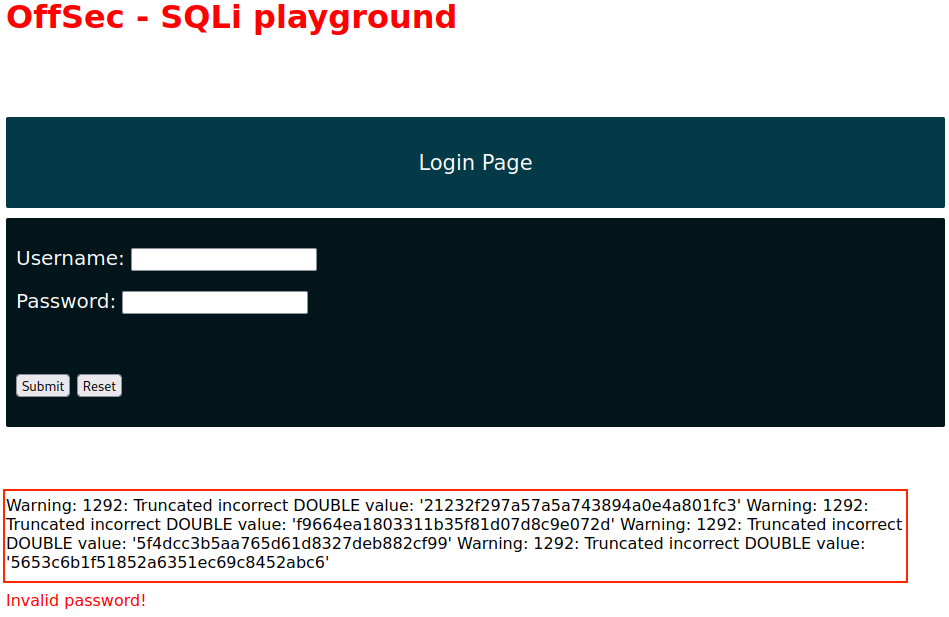Screen dimensions: 949x617
Task: Click the hash starting with 21232f297a
Action: click(x=580, y=505)
